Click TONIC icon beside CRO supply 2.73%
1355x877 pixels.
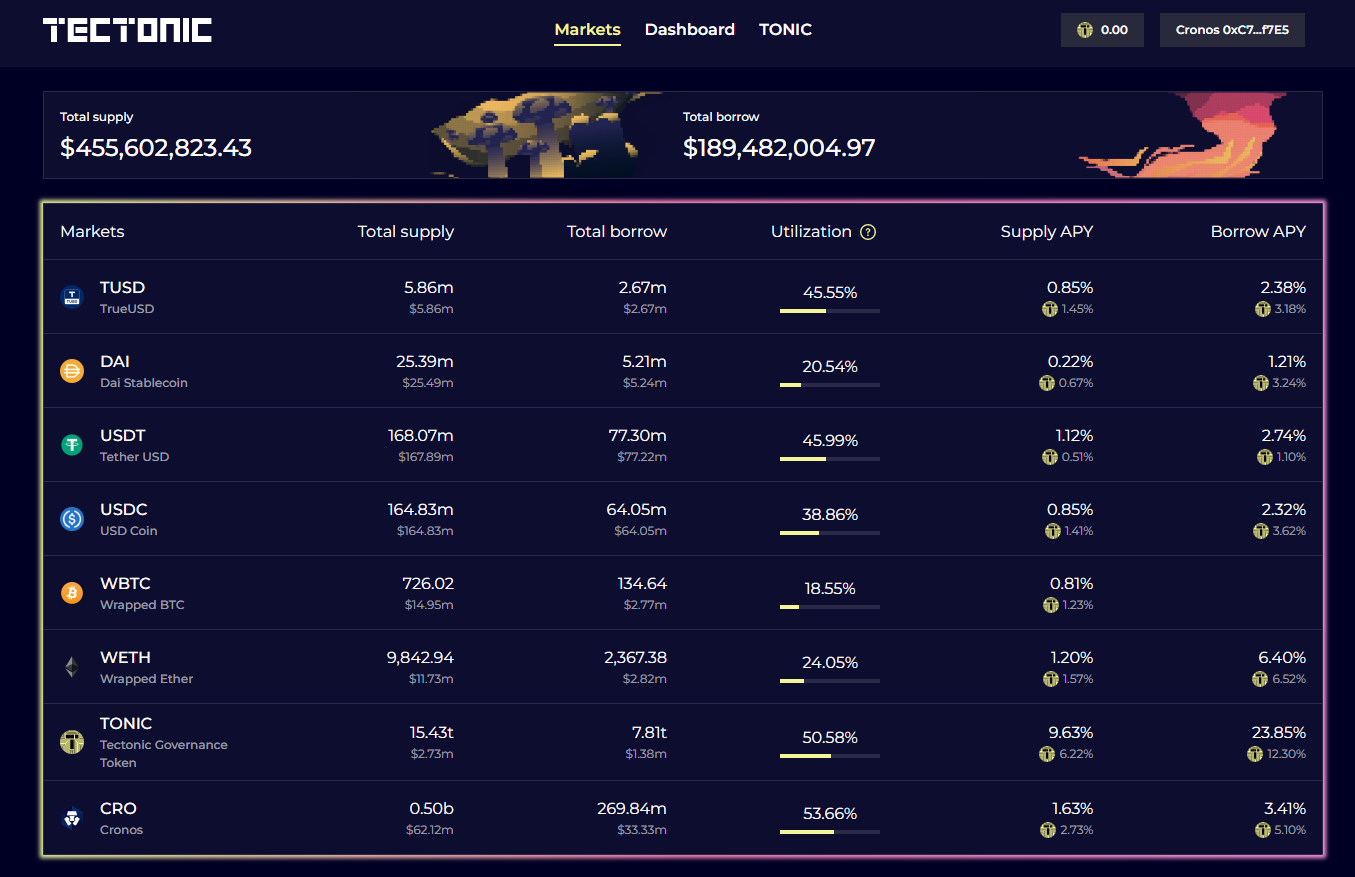coord(1048,830)
